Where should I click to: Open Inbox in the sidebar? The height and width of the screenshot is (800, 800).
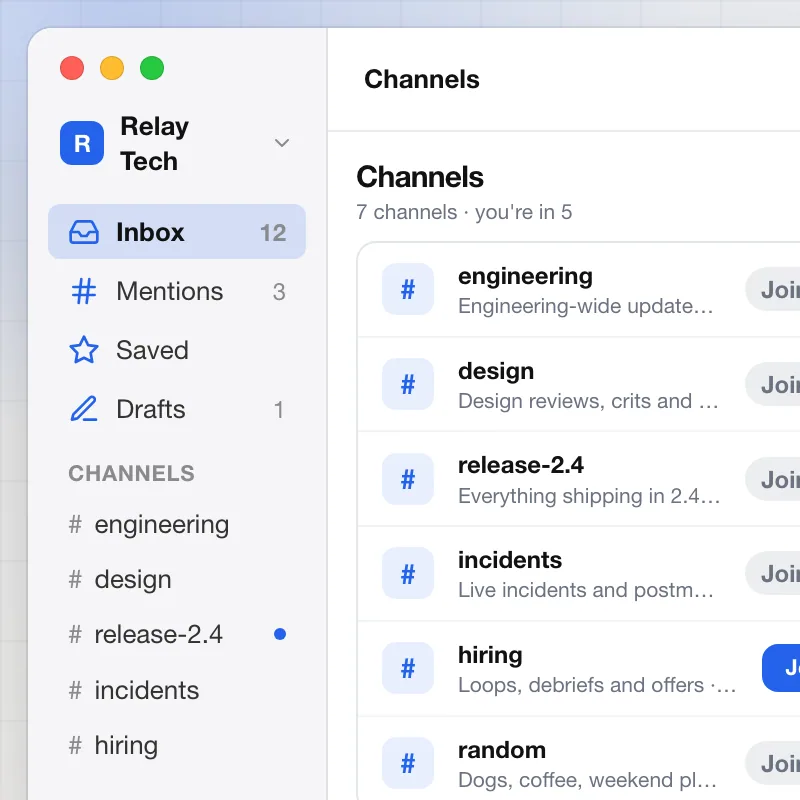tap(177, 232)
